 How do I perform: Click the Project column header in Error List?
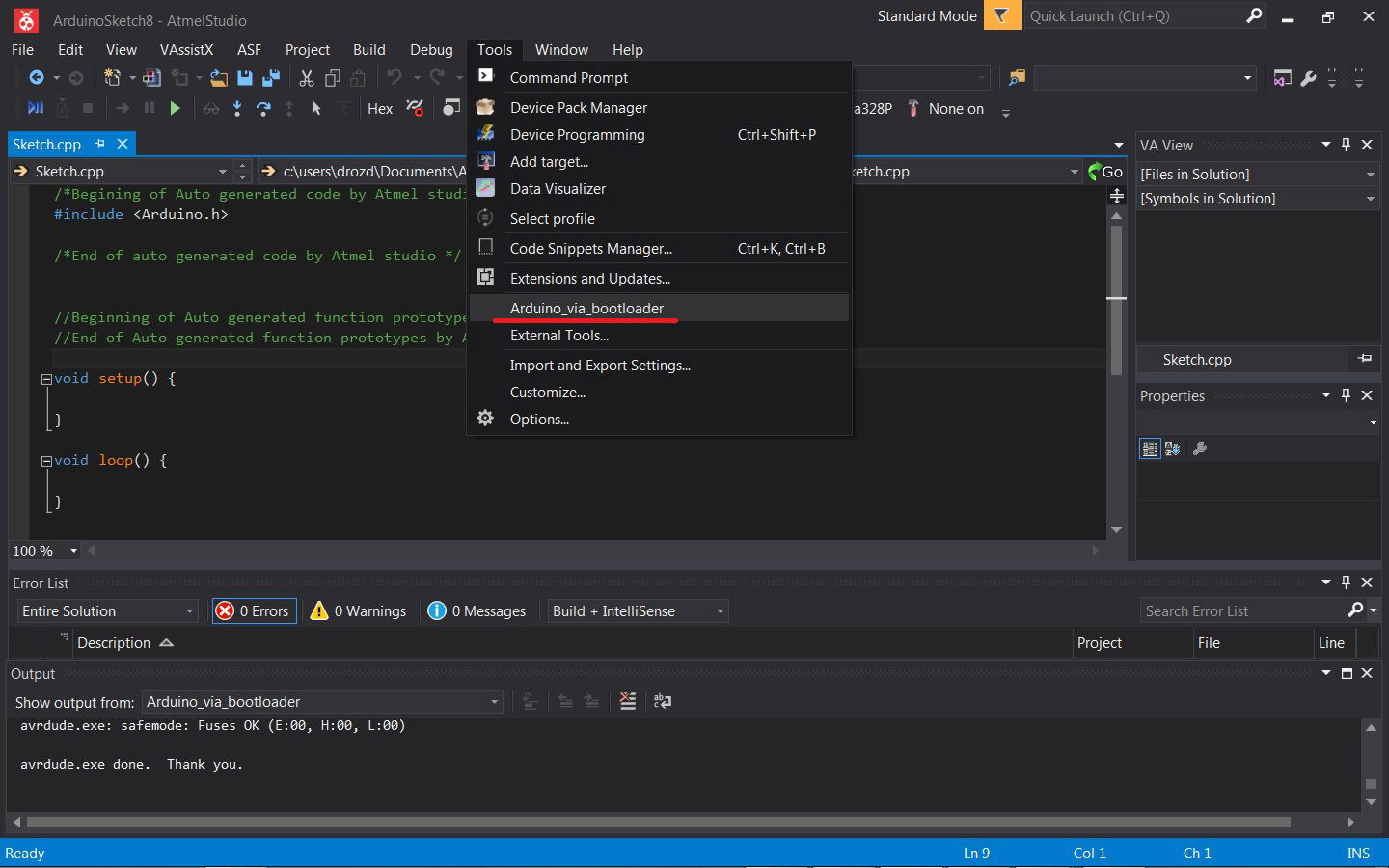(1132, 643)
